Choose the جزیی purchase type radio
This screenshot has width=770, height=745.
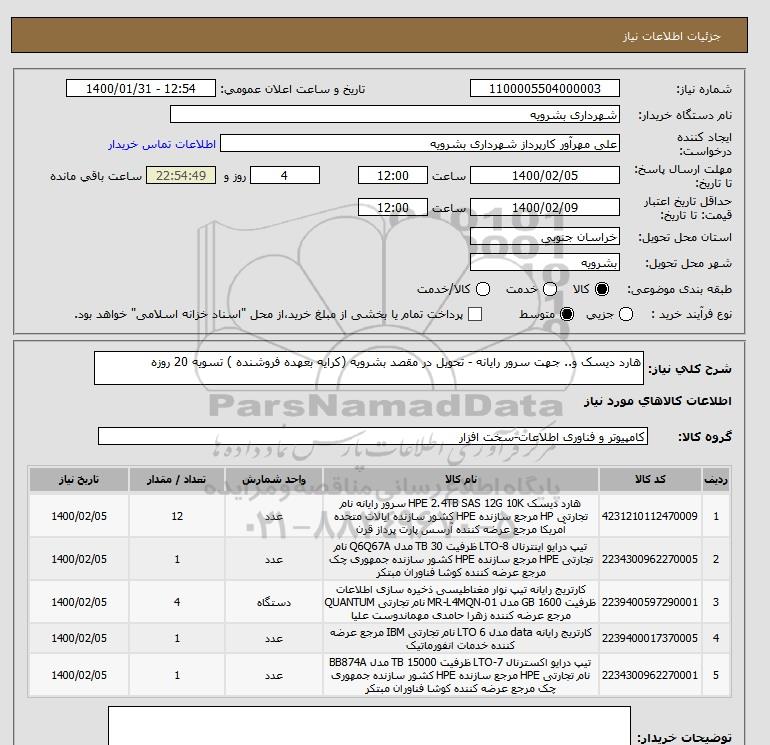point(626,314)
